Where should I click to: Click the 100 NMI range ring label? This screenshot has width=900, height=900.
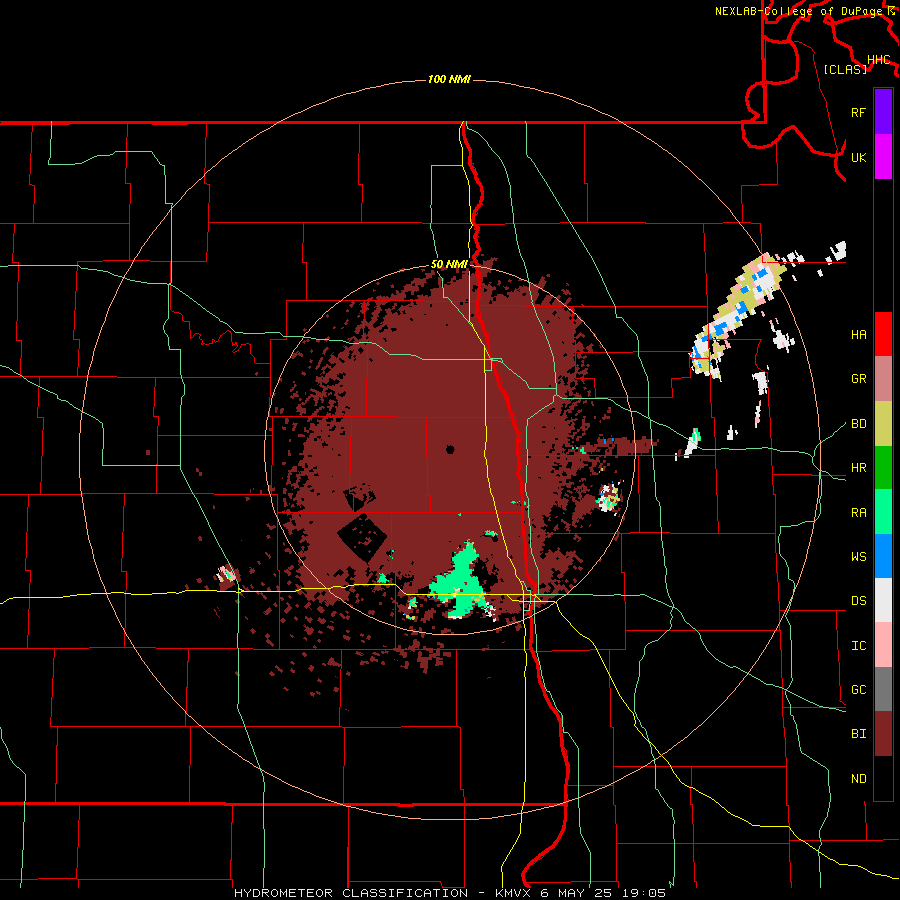pos(449,79)
